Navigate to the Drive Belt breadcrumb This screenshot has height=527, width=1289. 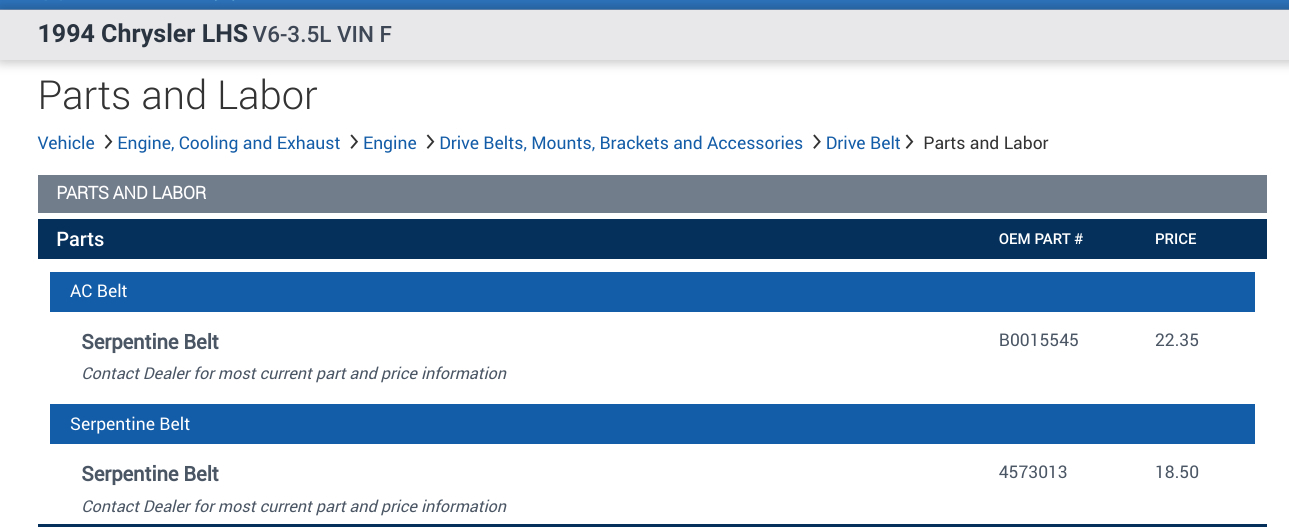point(863,143)
